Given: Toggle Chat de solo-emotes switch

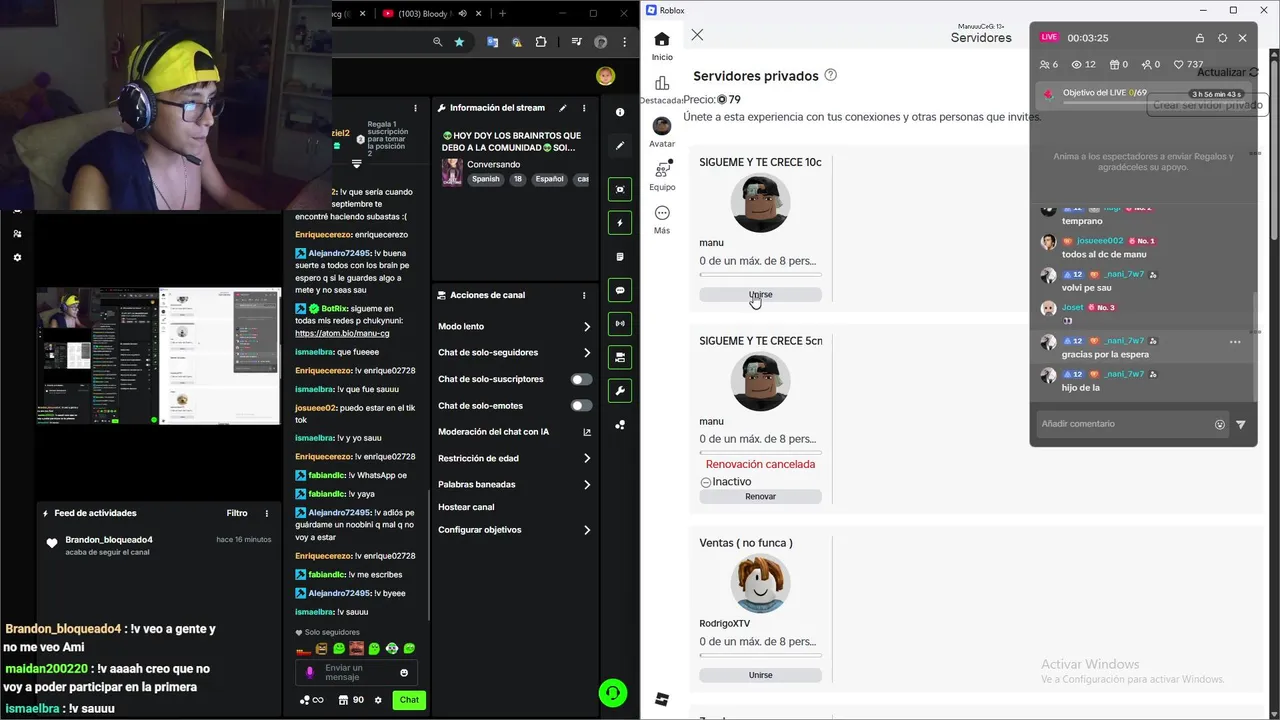Looking at the screenshot, I should [x=581, y=405].
